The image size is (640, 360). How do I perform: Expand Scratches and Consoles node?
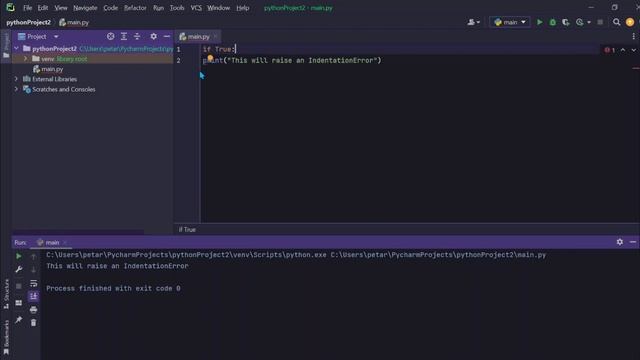click(x=16, y=89)
